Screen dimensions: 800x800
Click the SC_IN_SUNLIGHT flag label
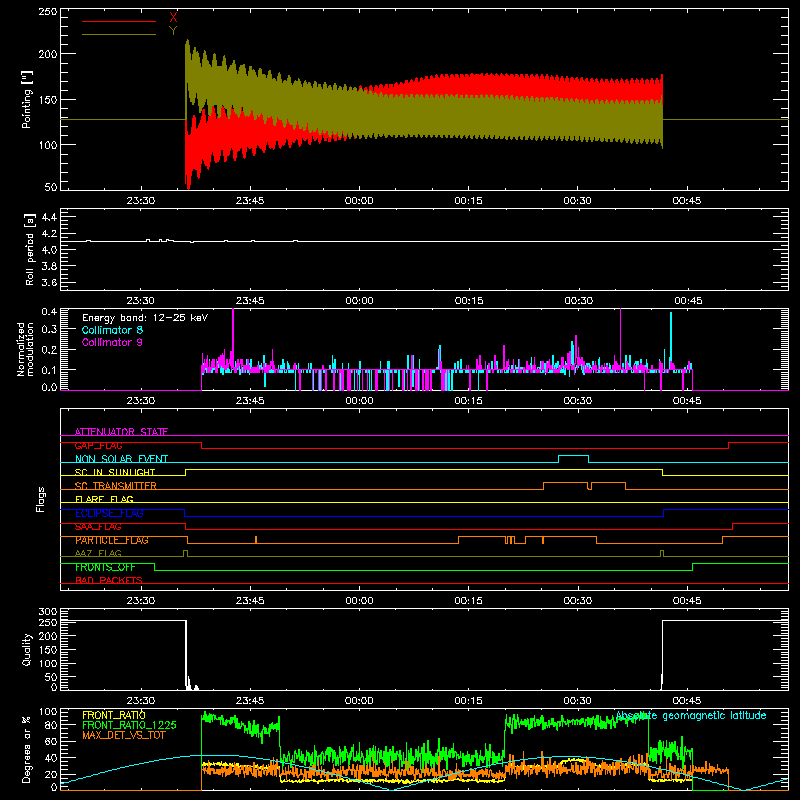coord(115,472)
